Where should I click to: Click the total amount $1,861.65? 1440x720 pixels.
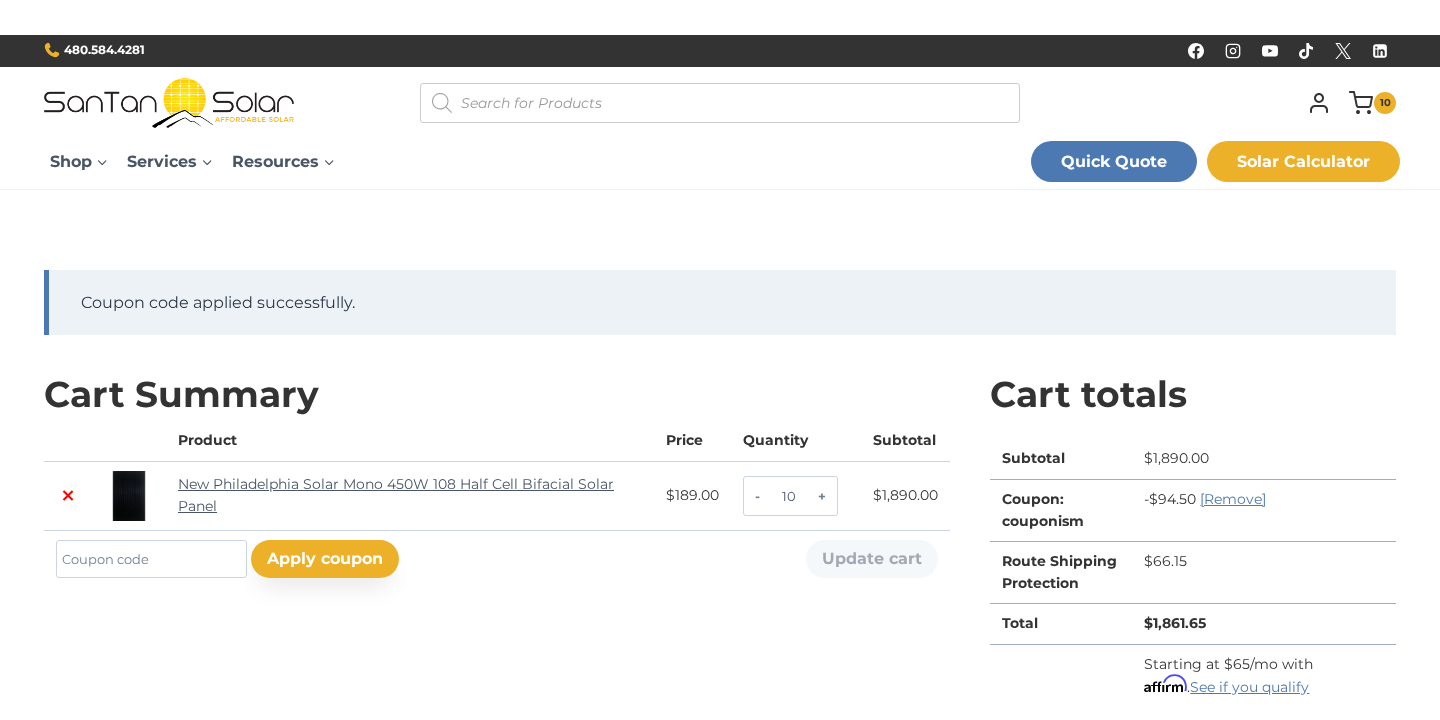pyautogui.click(x=1175, y=623)
